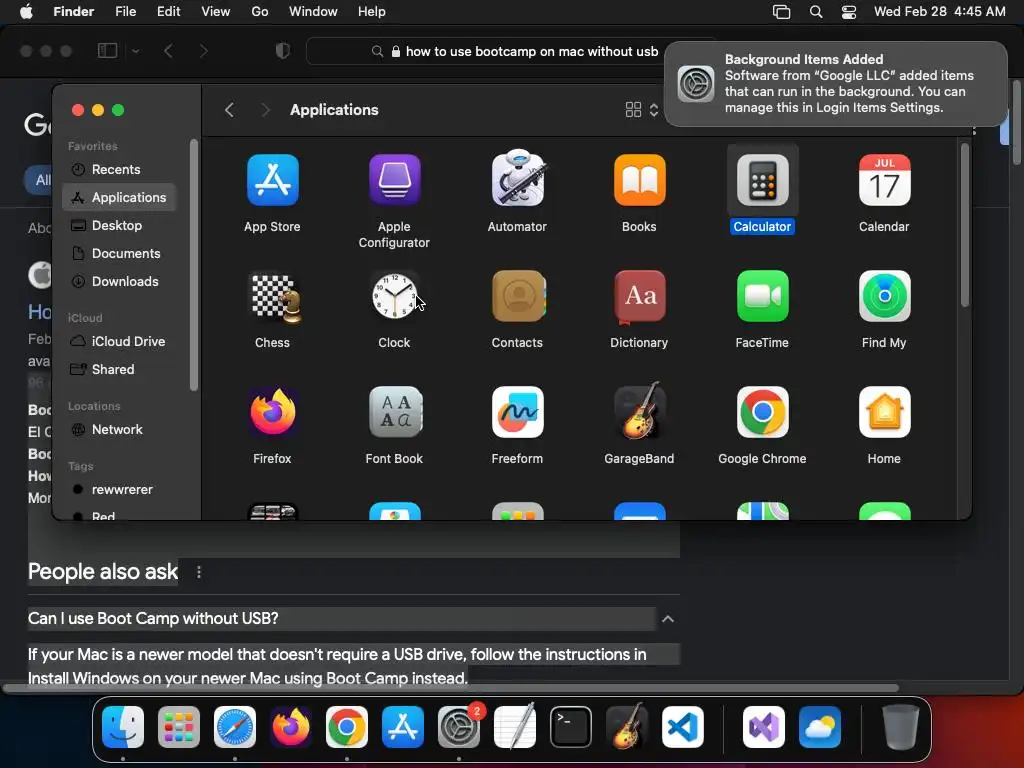Open Trash in the Dock
The width and height of the screenshot is (1024, 768).
901,727
